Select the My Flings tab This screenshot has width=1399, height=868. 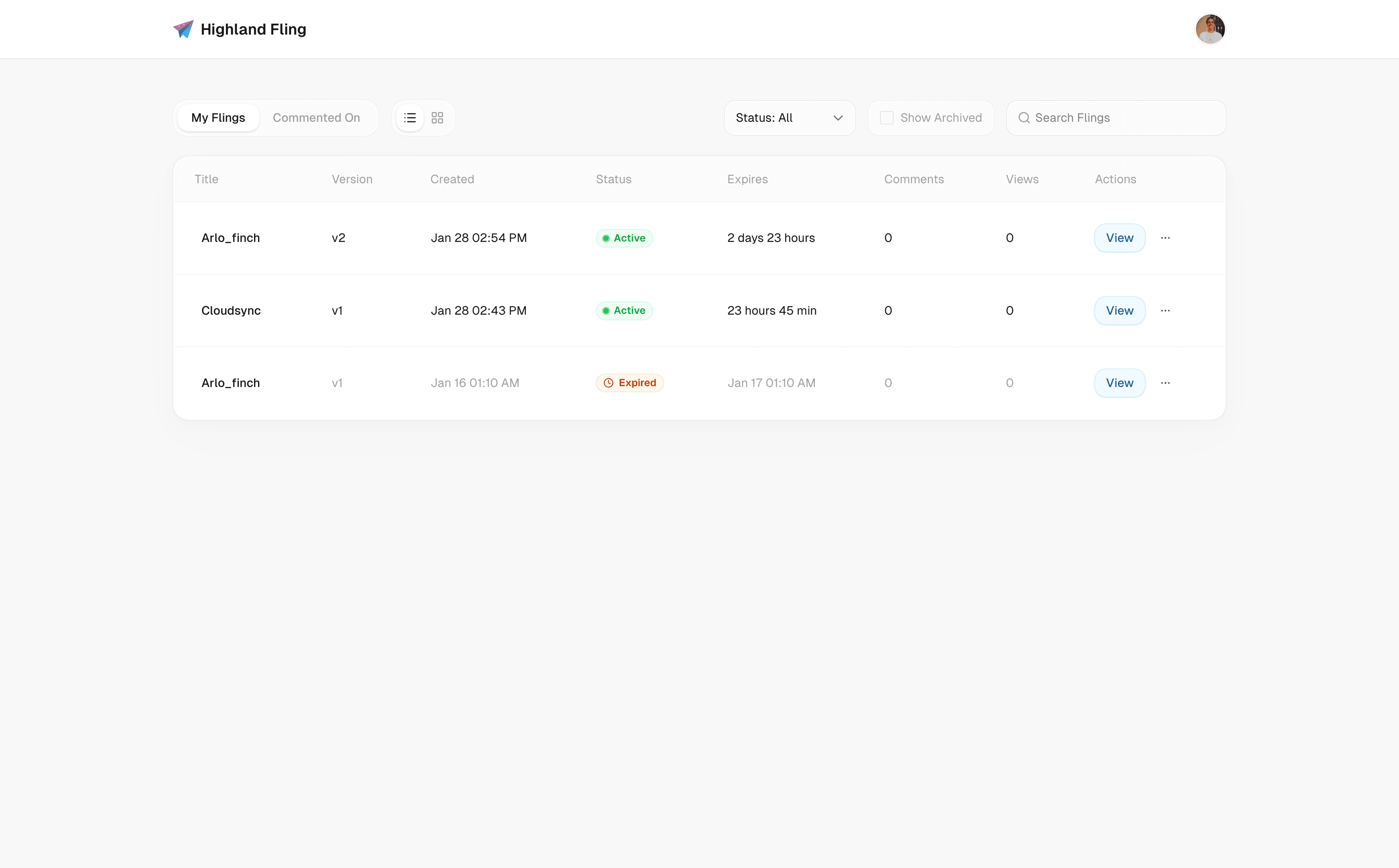click(217, 118)
